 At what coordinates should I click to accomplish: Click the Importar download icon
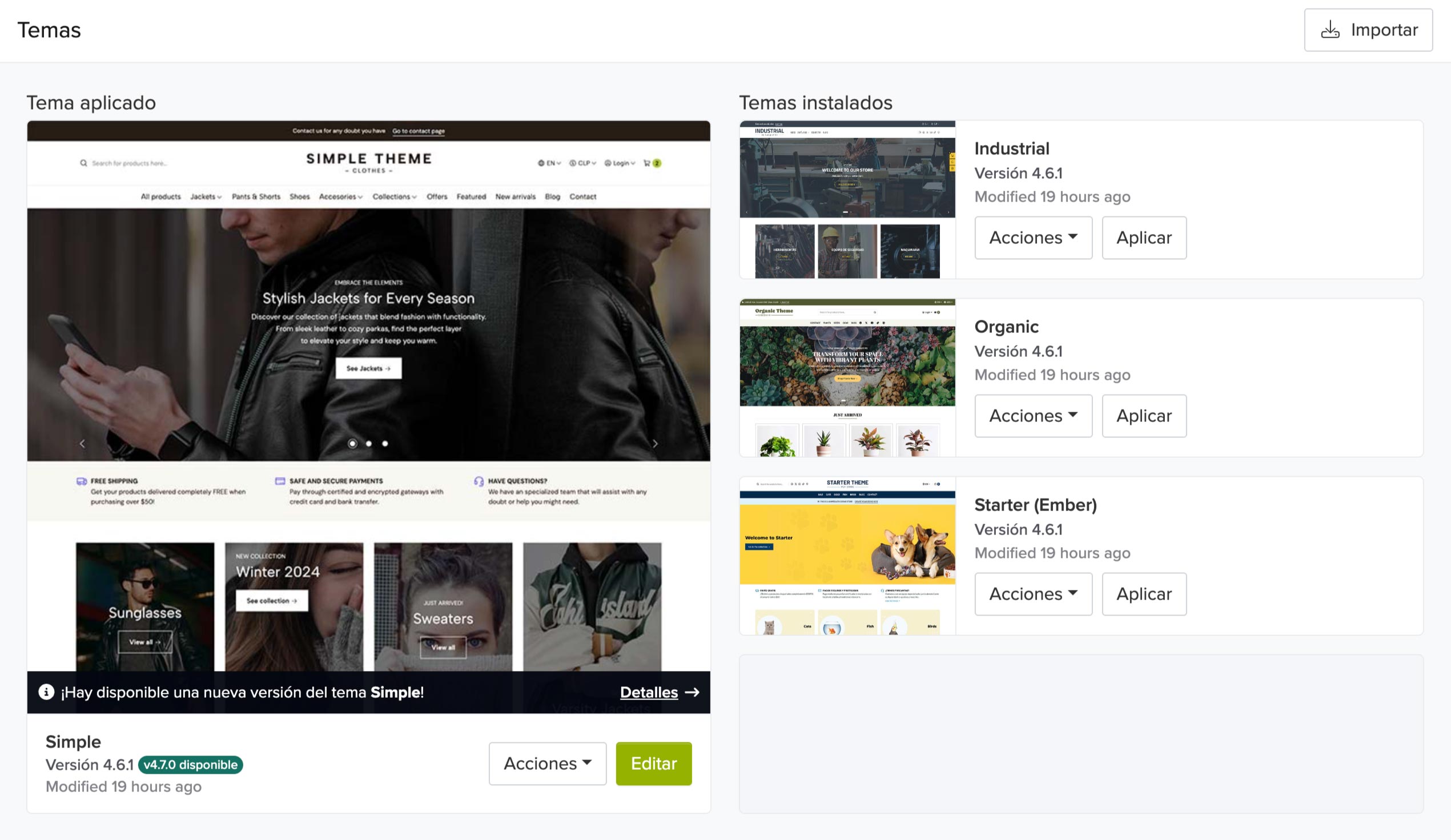[x=1329, y=30]
